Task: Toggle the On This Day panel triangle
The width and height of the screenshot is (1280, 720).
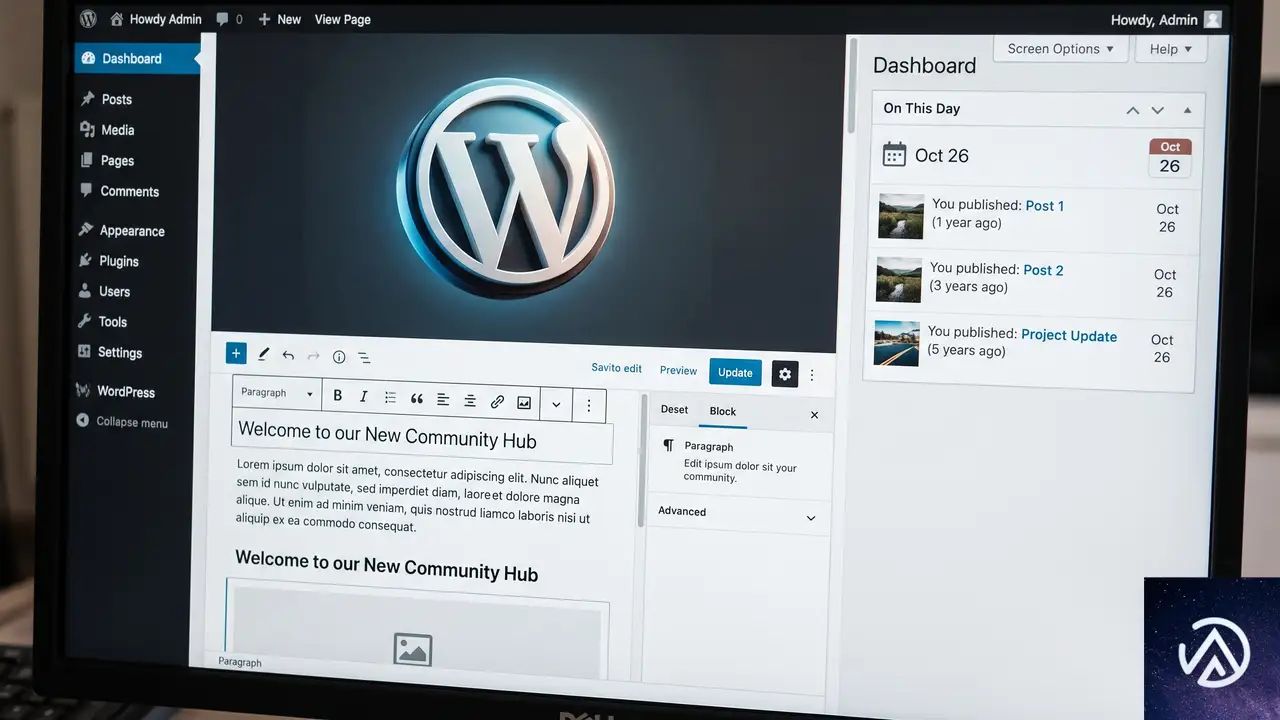Action: (x=1188, y=110)
